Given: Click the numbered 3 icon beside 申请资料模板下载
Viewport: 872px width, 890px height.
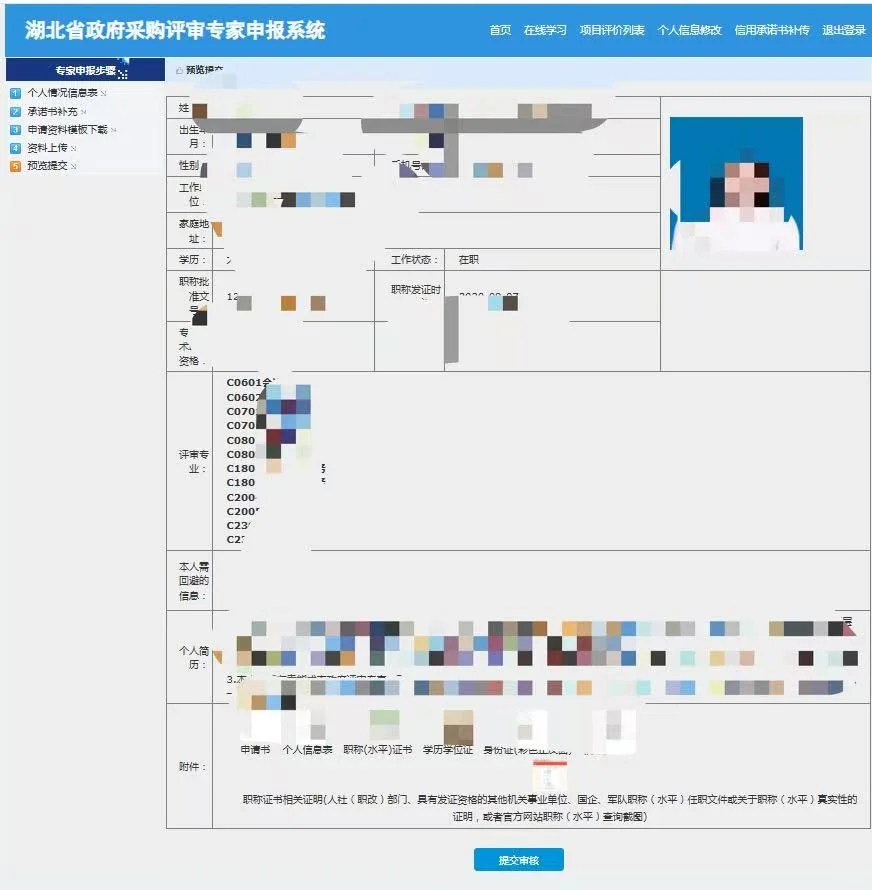Looking at the screenshot, I should [x=14, y=129].
